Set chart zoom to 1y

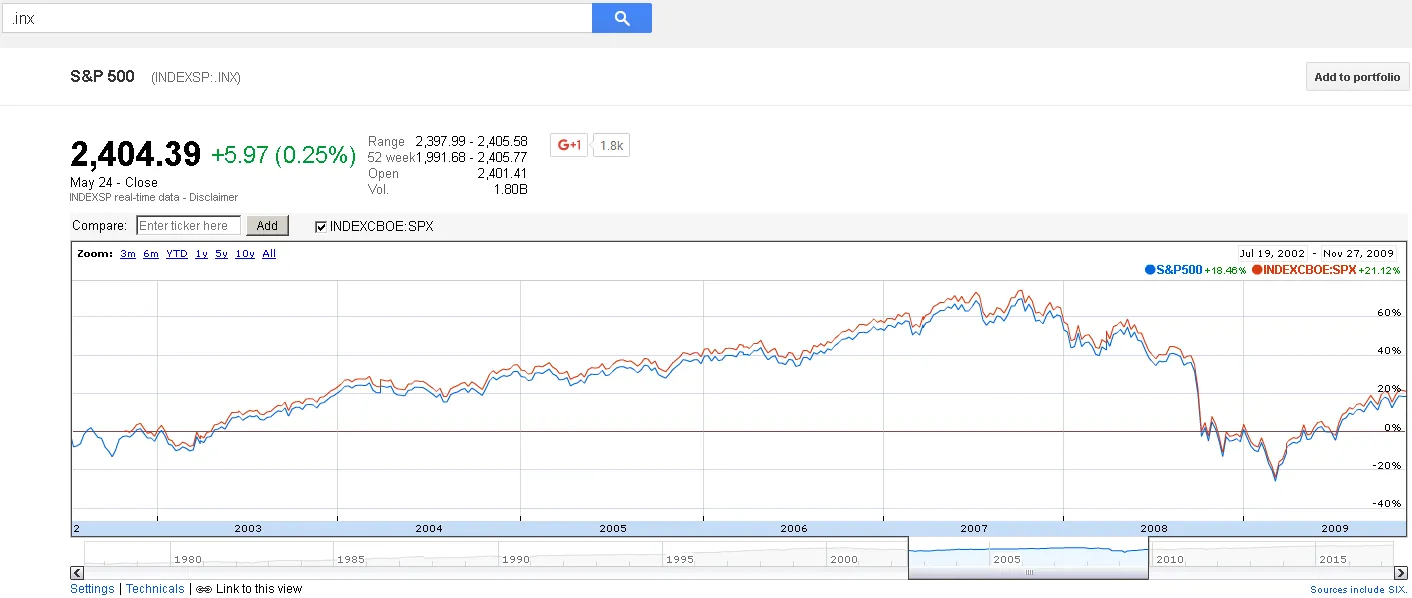[201, 254]
